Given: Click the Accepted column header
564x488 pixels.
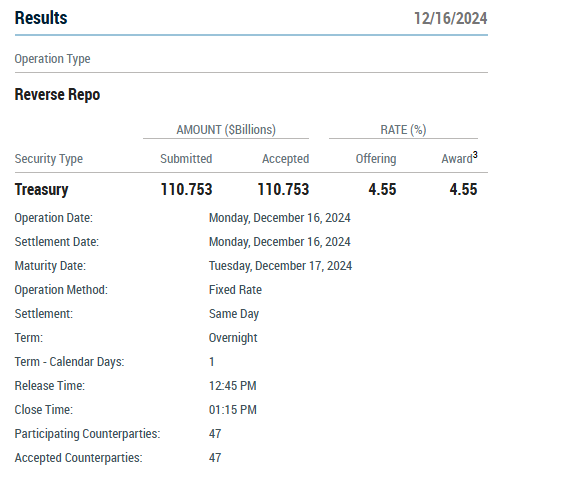Looking at the screenshot, I should coord(286,159).
